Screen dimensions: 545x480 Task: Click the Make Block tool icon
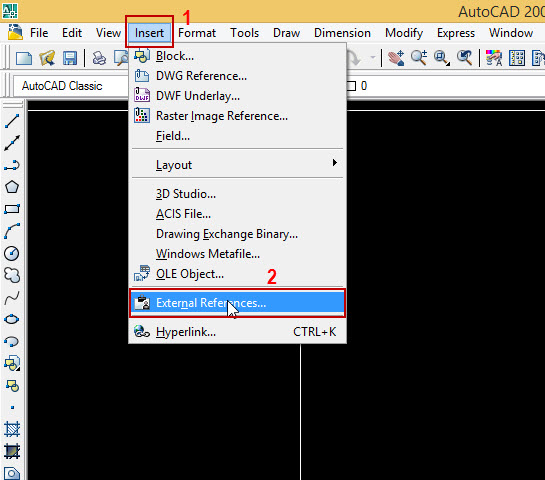coord(12,385)
